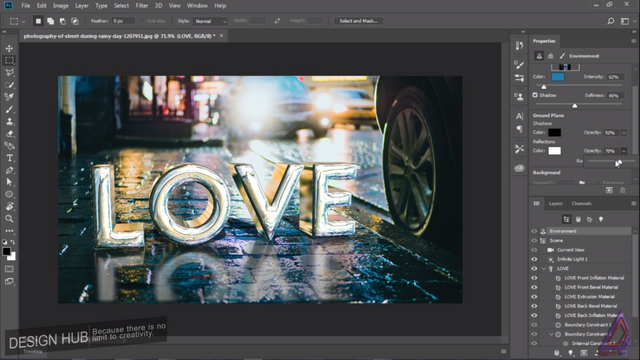Viewport: 640px width, 360px height.
Task: Hide the Infinite Light 1 layer
Action: point(534,259)
